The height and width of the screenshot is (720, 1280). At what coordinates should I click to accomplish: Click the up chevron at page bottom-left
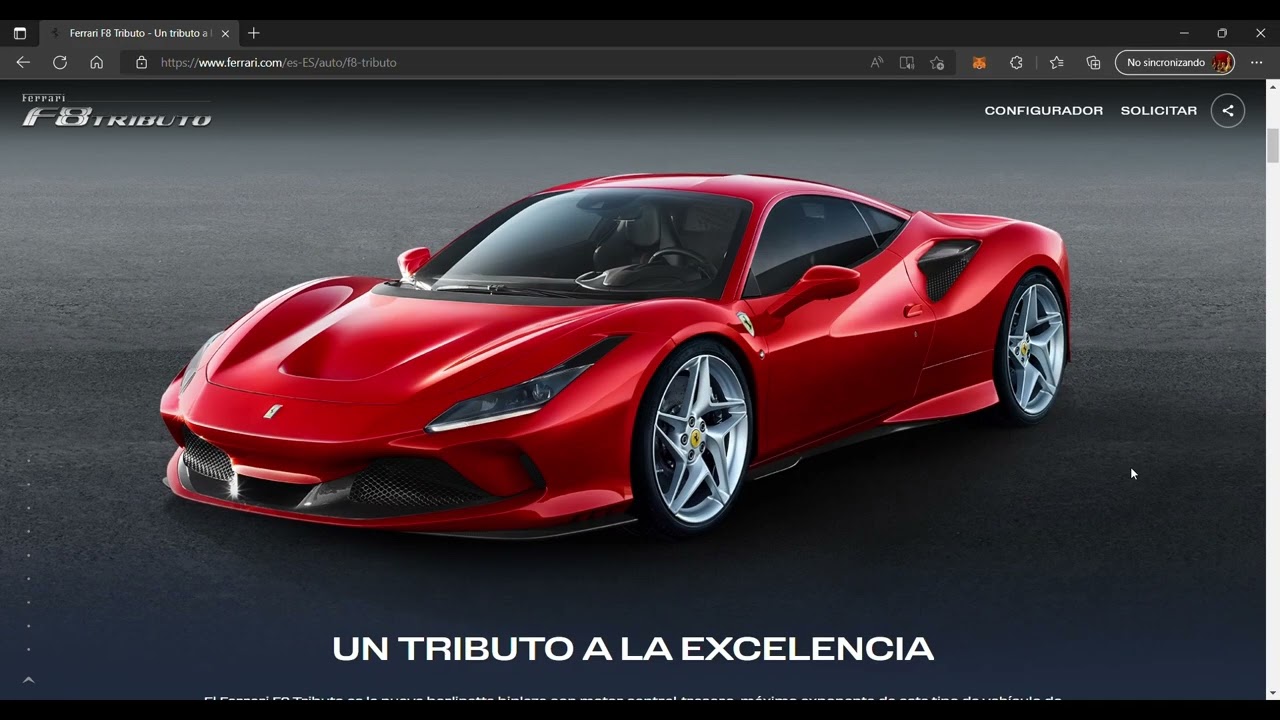28,680
